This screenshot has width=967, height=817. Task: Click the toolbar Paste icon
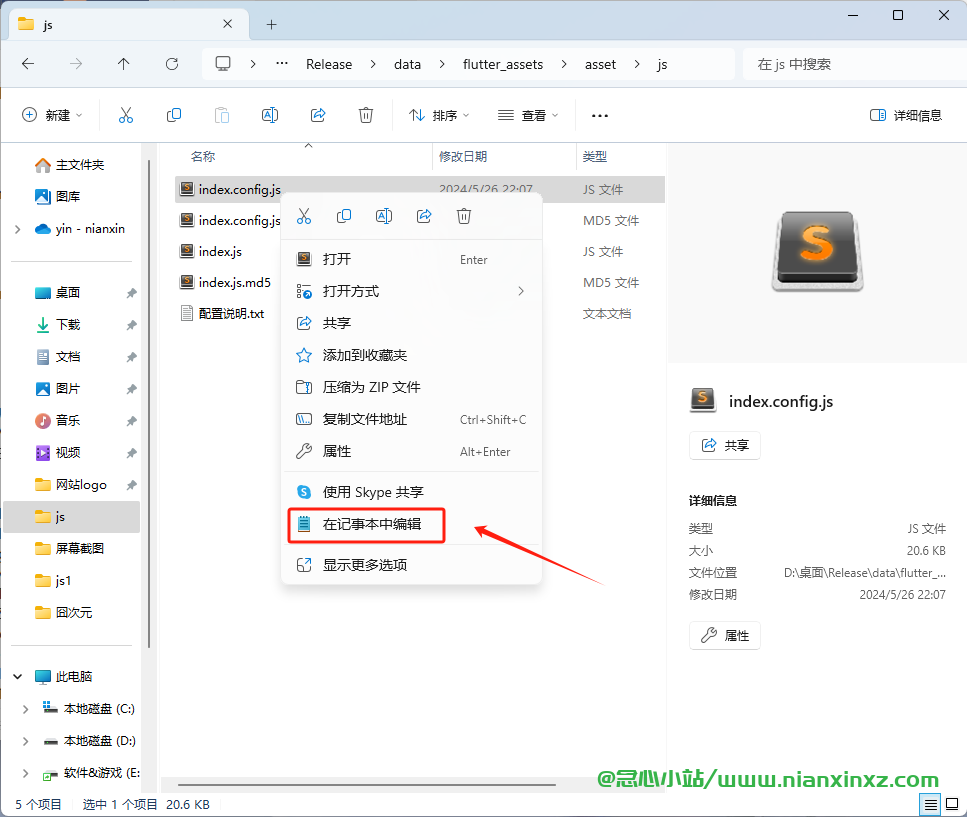[222, 115]
